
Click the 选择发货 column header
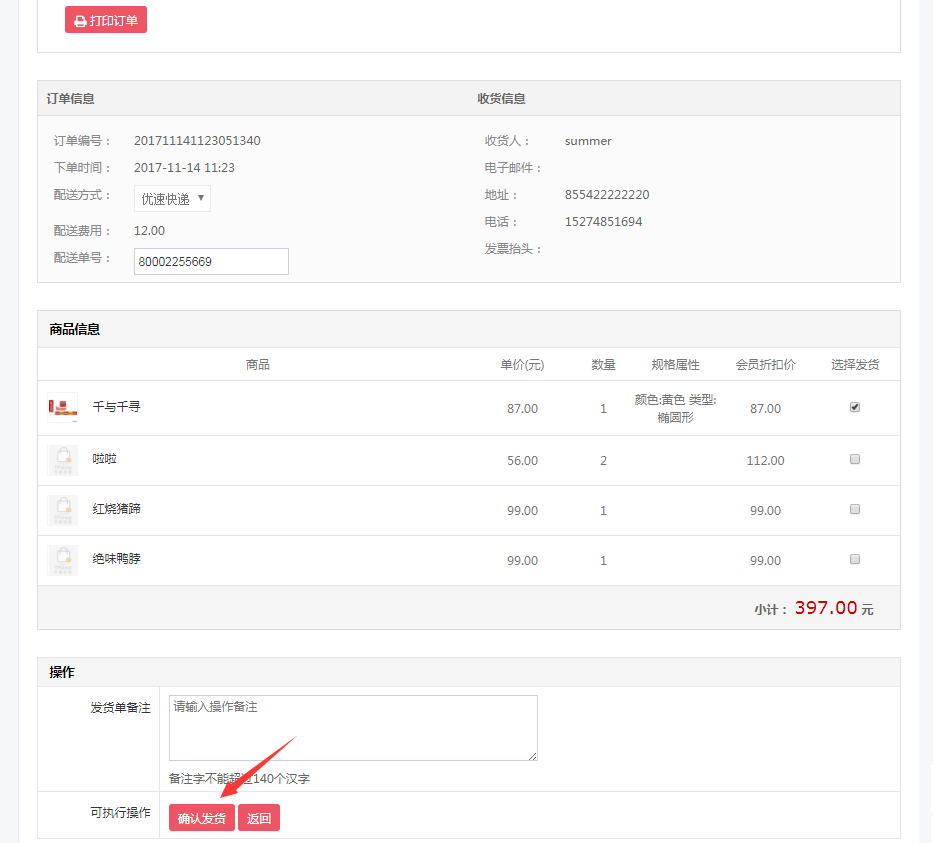point(855,365)
